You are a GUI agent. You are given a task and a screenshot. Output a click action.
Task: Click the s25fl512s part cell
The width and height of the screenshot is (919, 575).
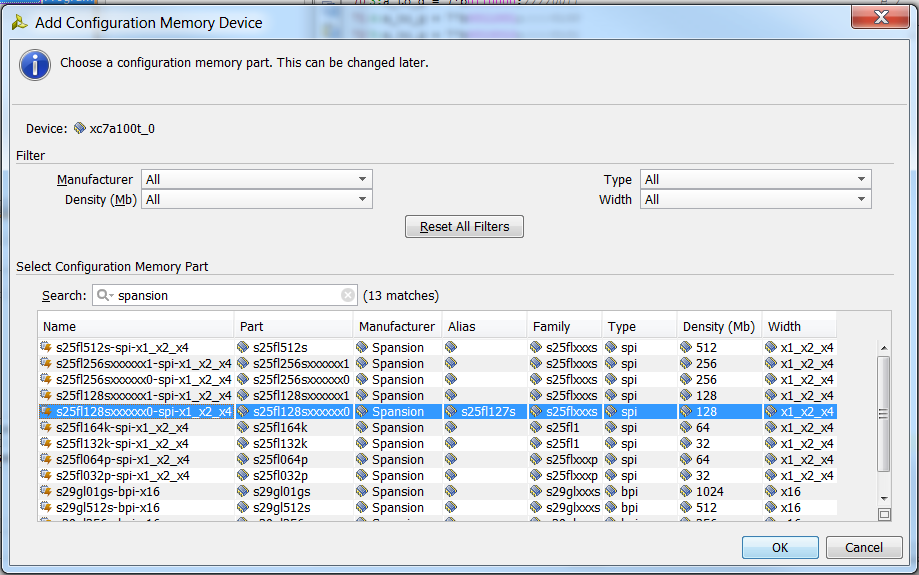click(294, 347)
